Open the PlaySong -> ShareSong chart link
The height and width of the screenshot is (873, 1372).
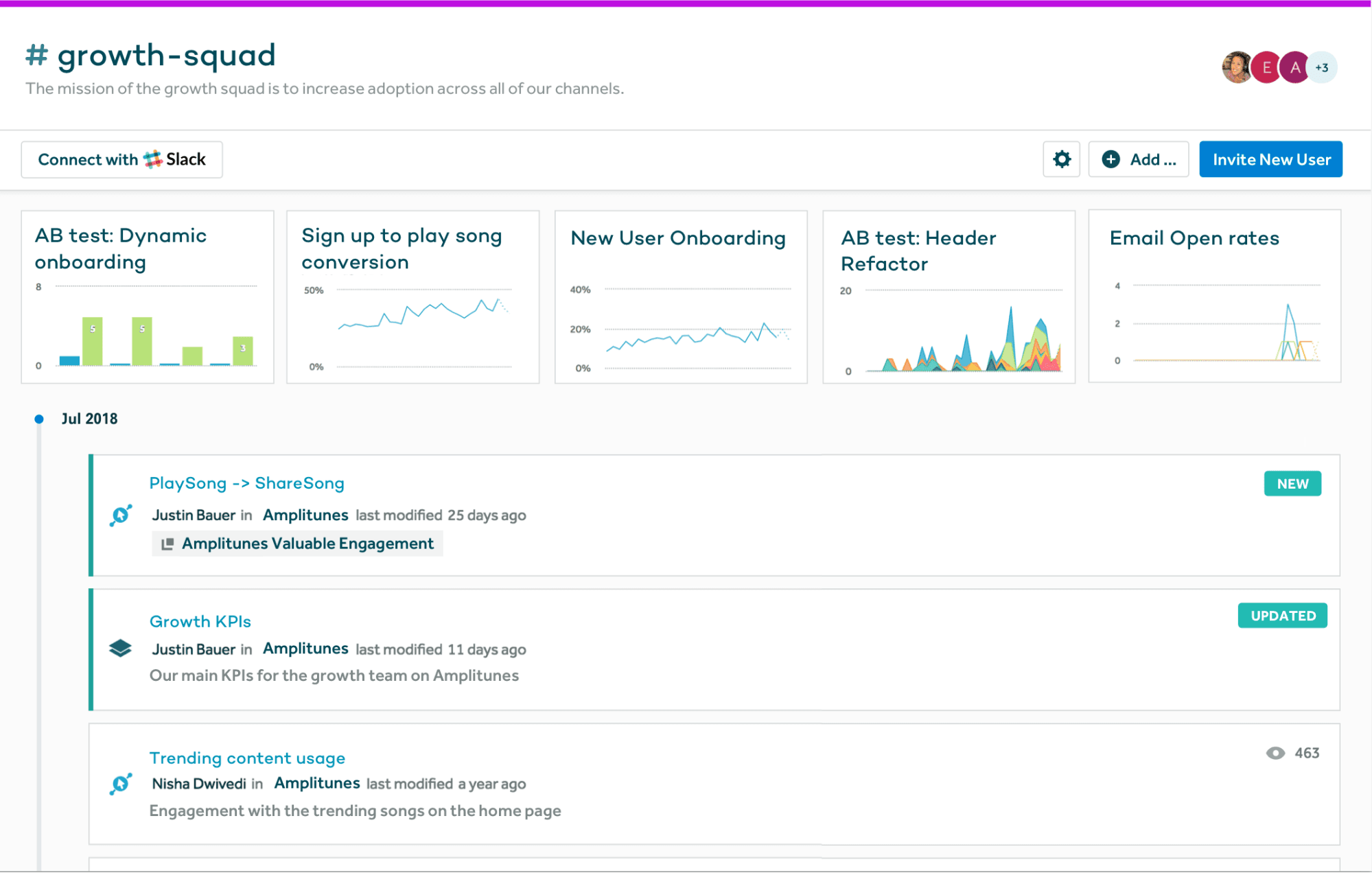pyautogui.click(x=246, y=483)
